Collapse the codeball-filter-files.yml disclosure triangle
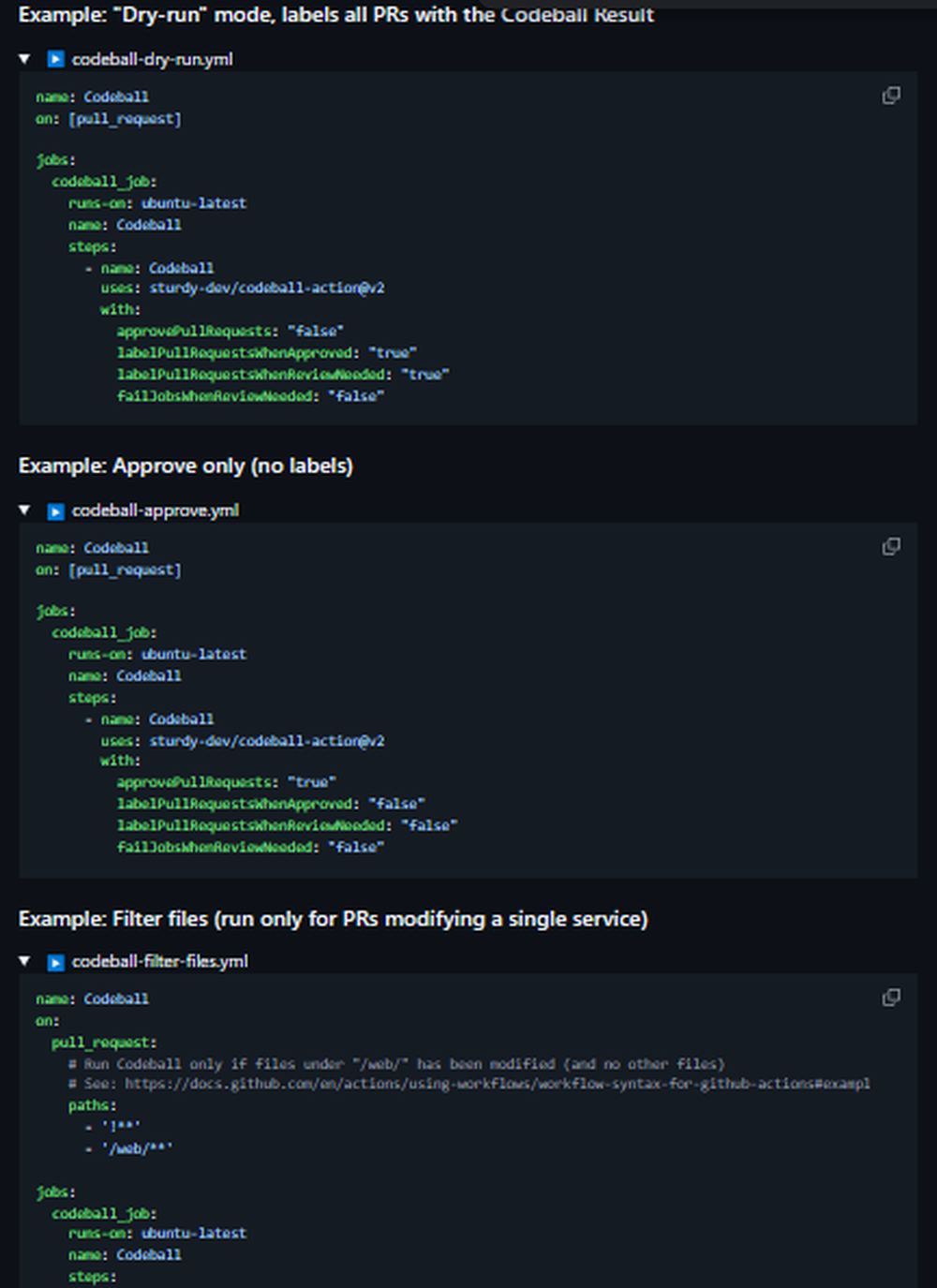The width and height of the screenshot is (937, 1288). tap(25, 961)
